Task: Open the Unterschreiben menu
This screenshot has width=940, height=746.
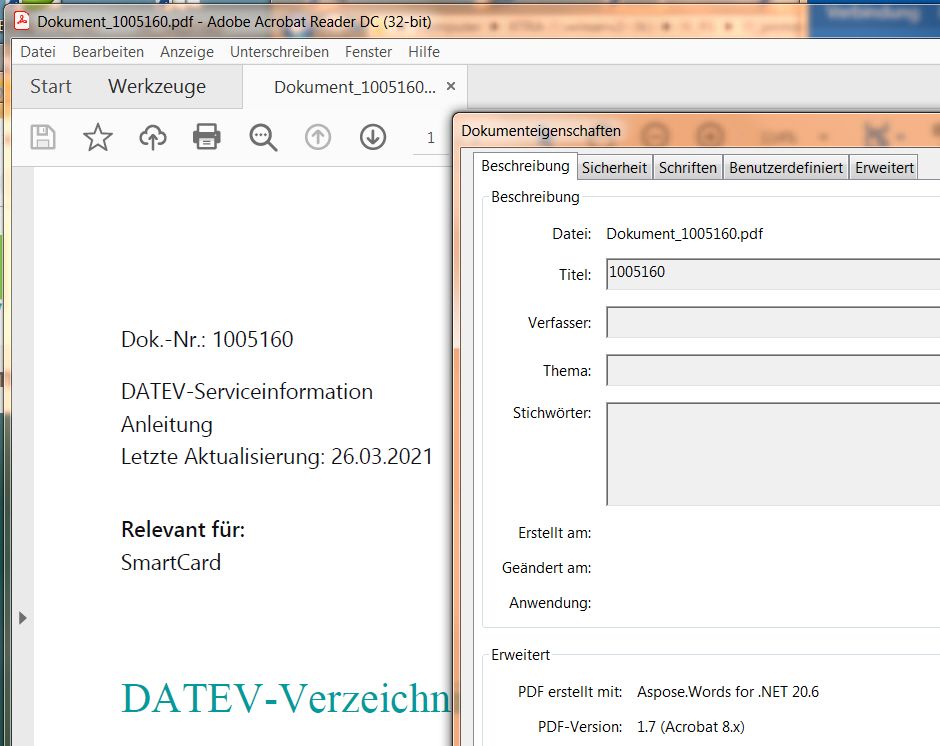Action: pyautogui.click(x=279, y=52)
